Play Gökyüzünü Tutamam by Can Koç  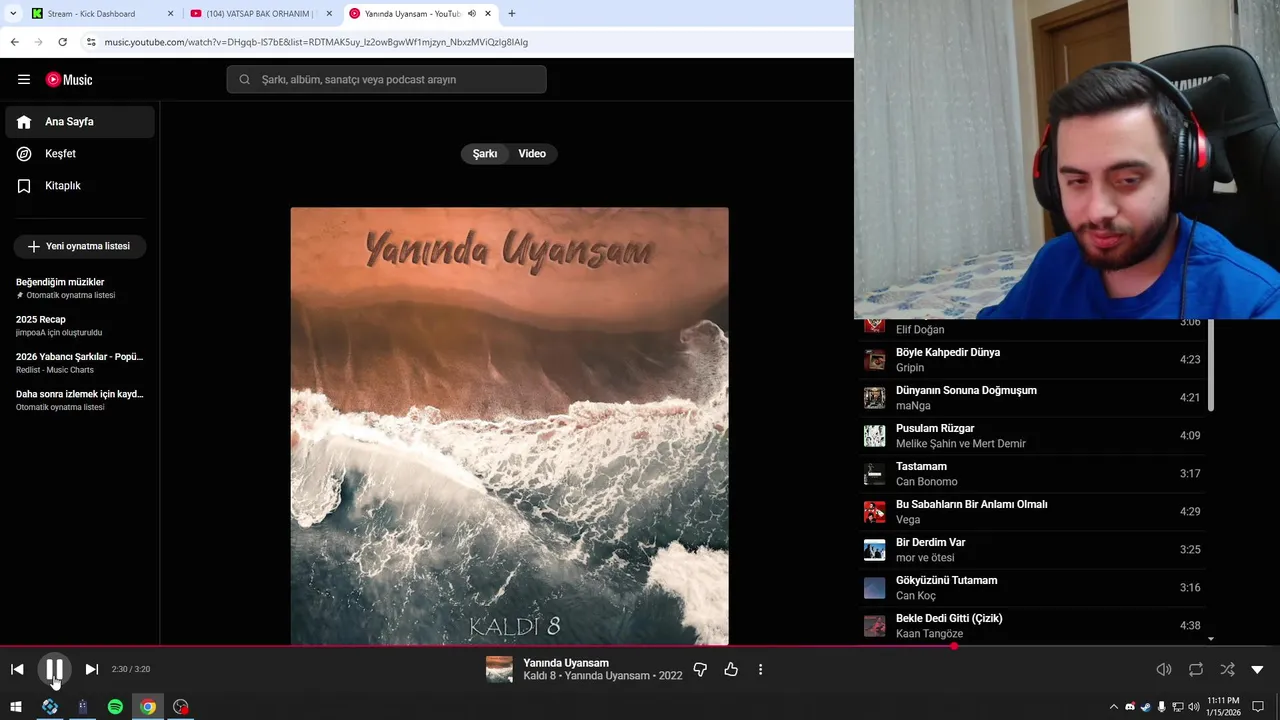click(x=1032, y=588)
